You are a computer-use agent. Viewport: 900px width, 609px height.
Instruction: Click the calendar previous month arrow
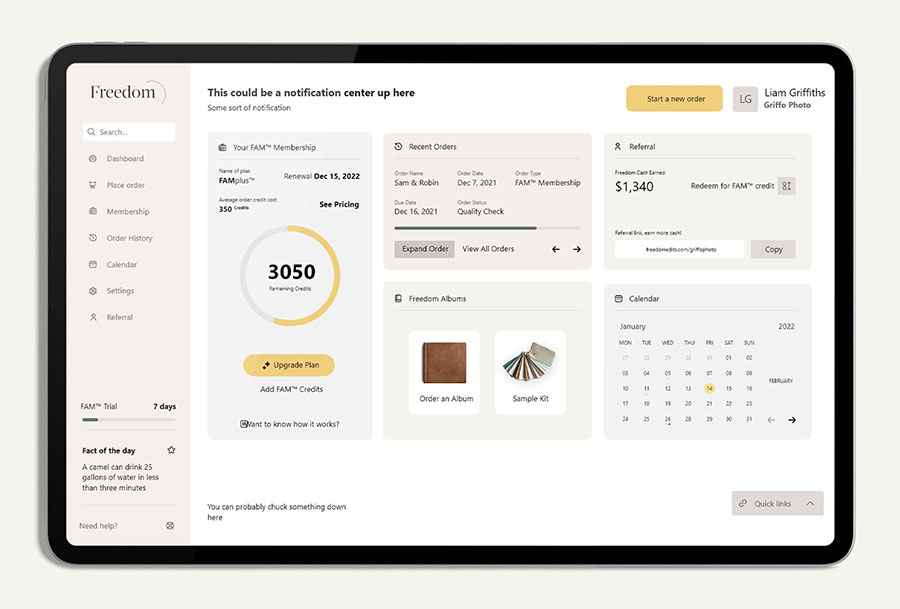point(771,420)
